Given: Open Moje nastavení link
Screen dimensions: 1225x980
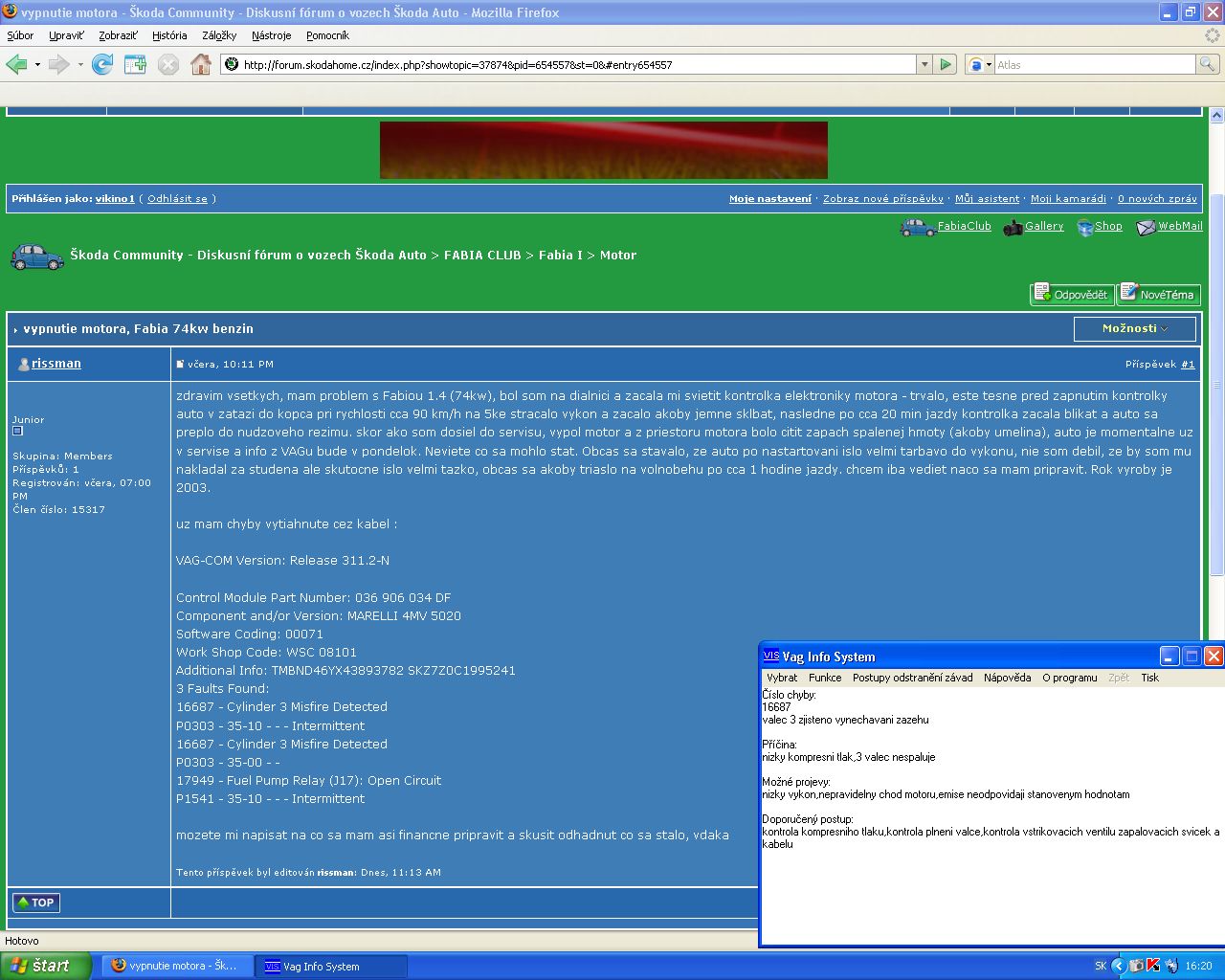Looking at the screenshot, I should click(x=770, y=199).
